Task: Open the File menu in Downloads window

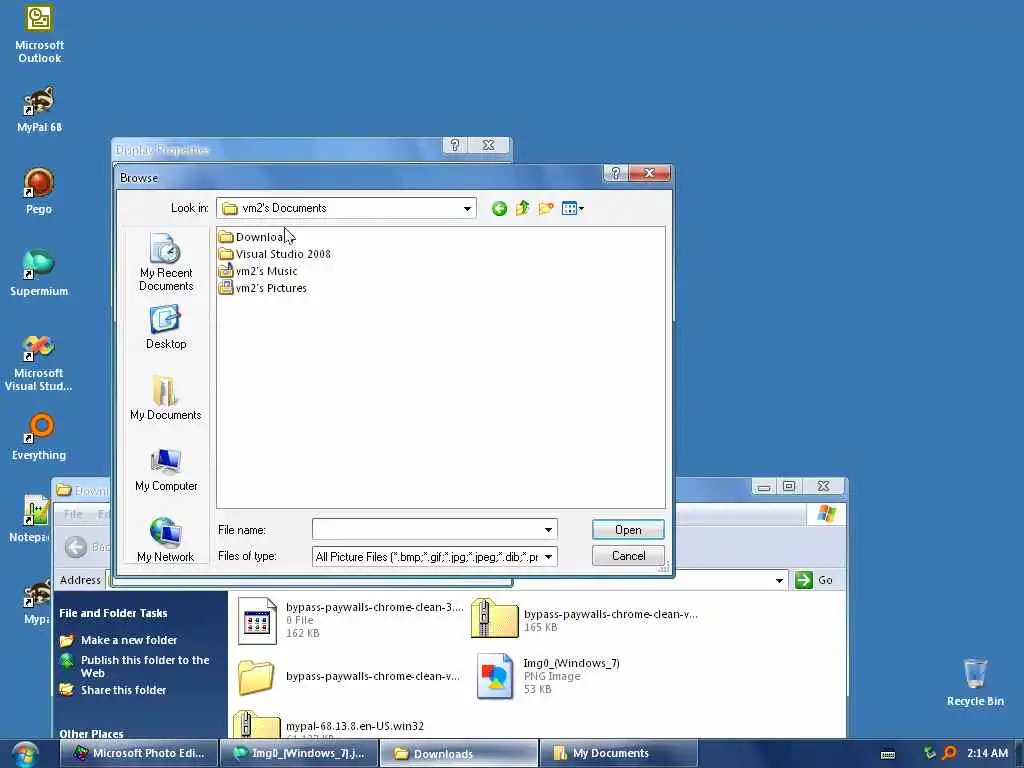Action: click(x=73, y=514)
